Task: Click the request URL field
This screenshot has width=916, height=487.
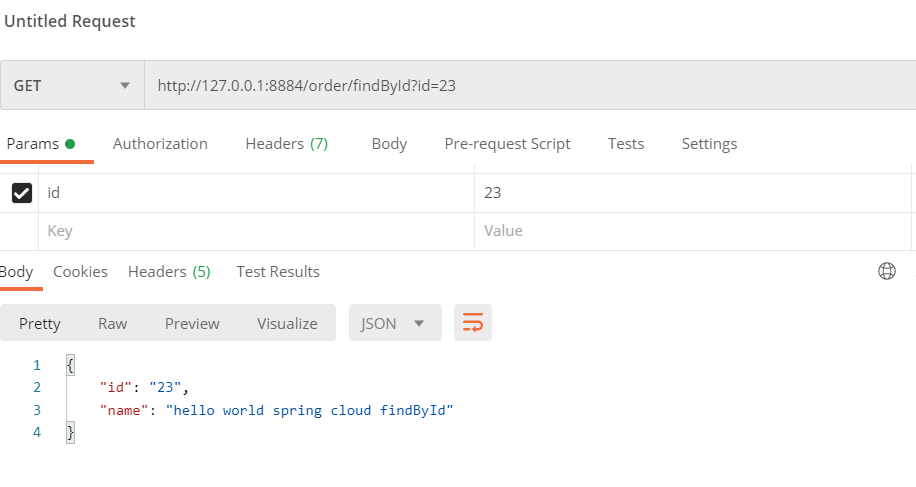Action: tap(530, 85)
